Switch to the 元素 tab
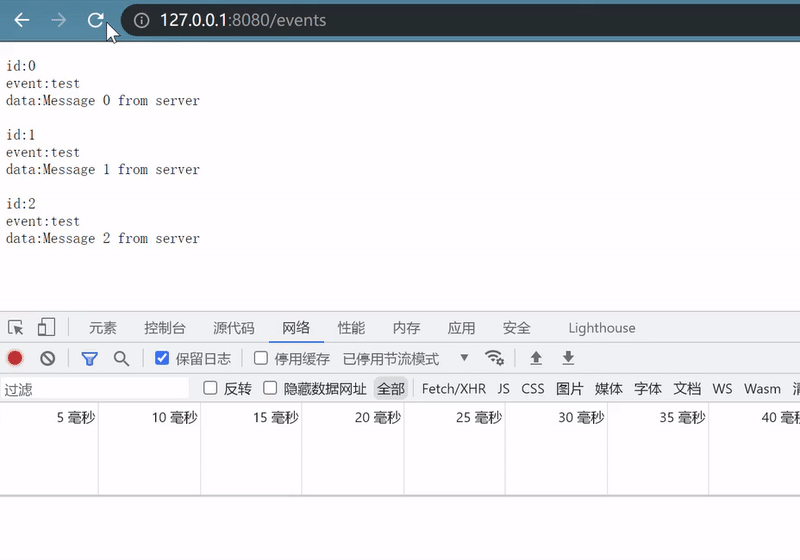Viewport: 800px width, 560px height. (x=103, y=327)
